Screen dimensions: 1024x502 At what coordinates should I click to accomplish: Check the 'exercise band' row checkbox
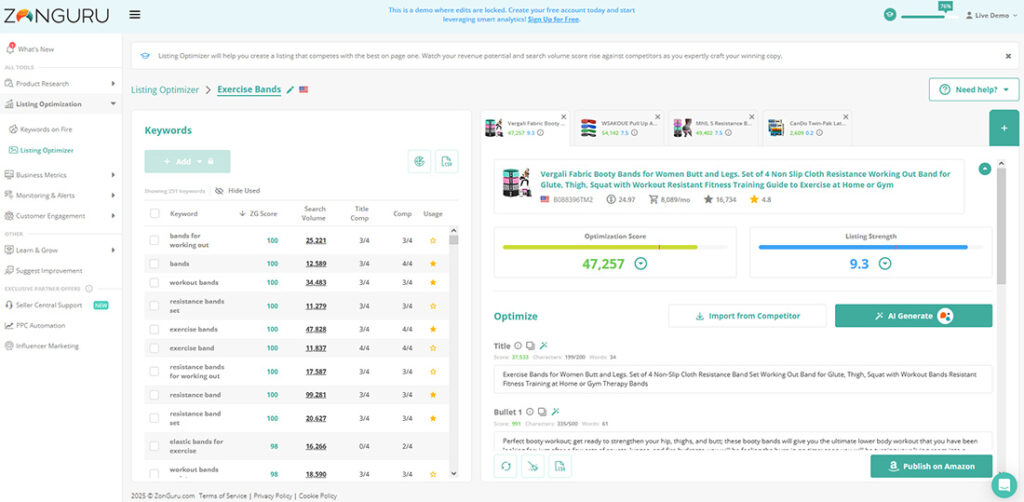pyautogui.click(x=154, y=348)
